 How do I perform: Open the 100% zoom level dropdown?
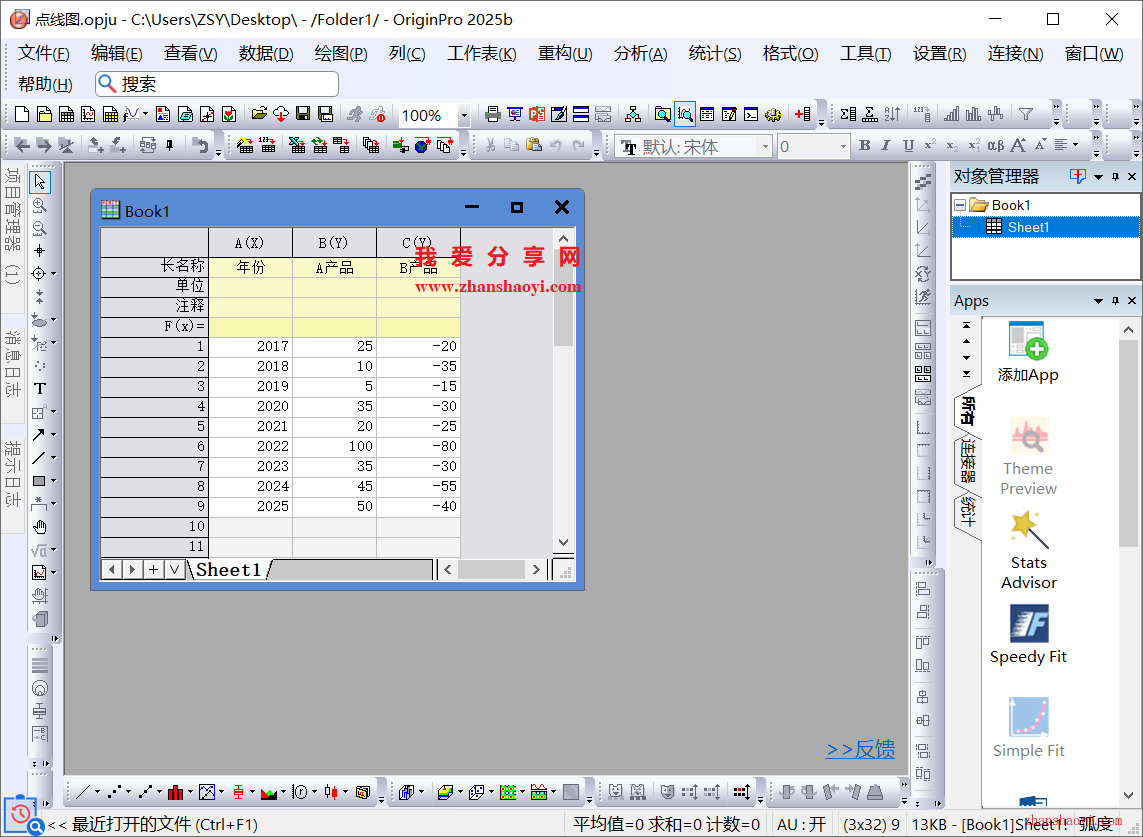464,116
